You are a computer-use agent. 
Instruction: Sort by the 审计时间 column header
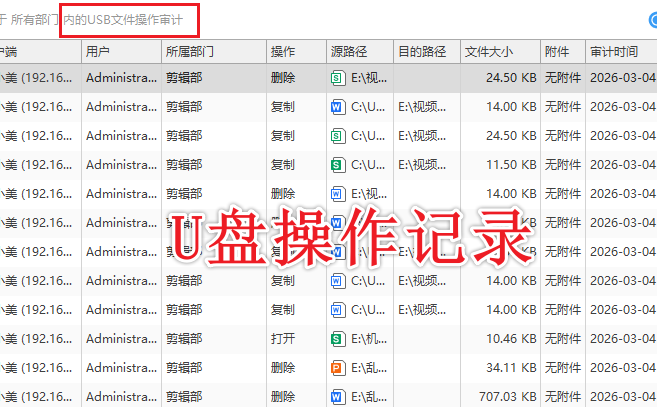pos(621,52)
